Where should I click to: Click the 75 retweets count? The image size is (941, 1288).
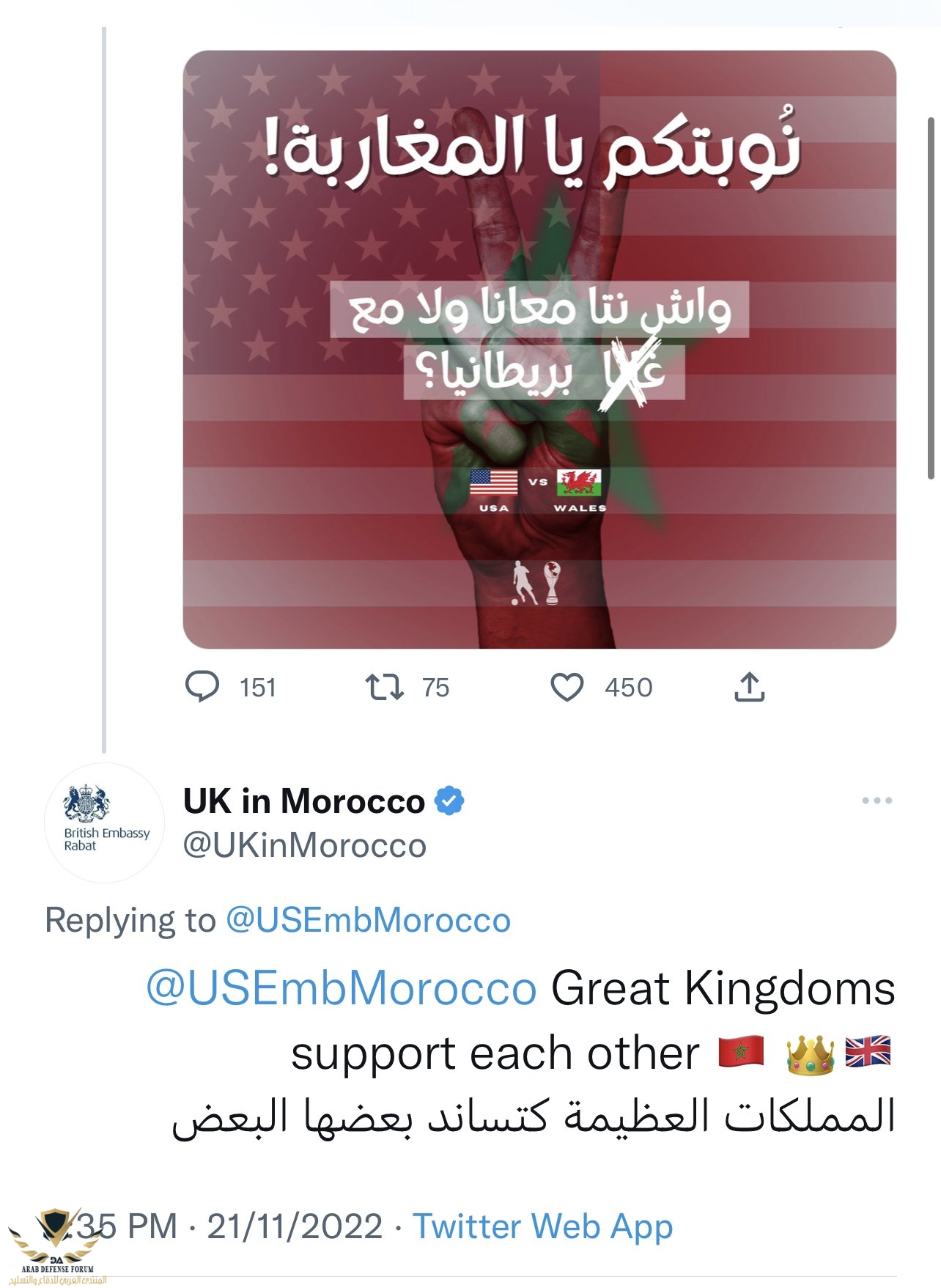[x=435, y=688]
